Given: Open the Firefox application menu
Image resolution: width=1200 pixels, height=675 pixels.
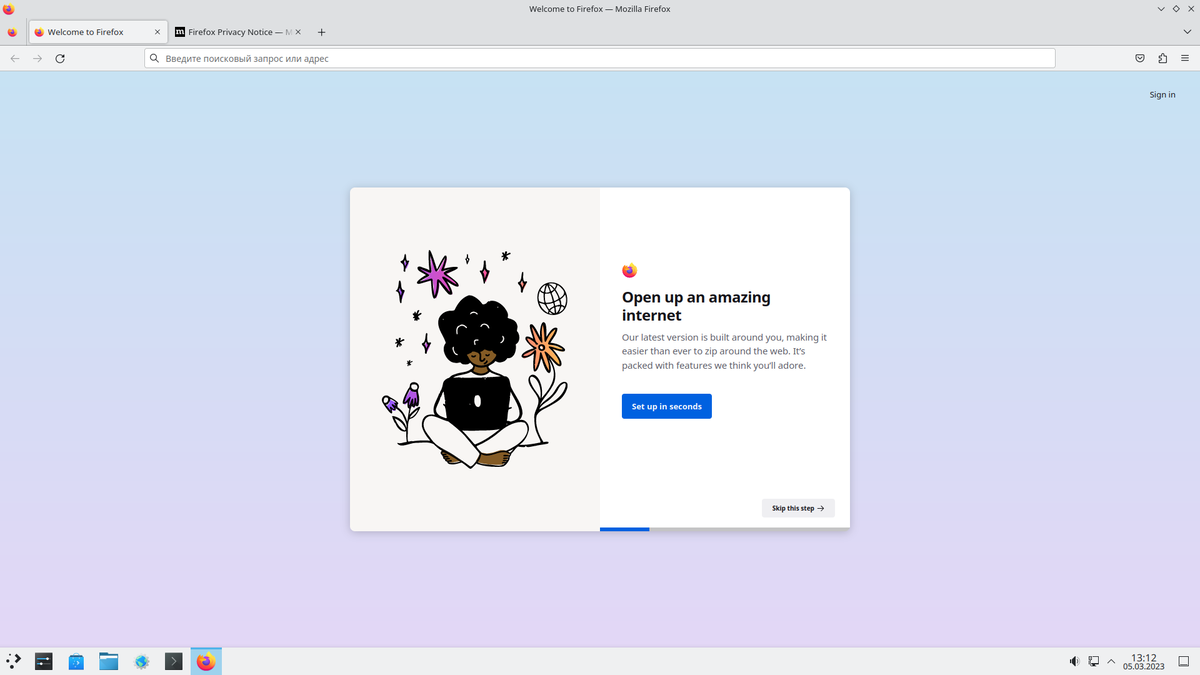Looking at the screenshot, I should pyautogui.click(x=1184, y=59).
